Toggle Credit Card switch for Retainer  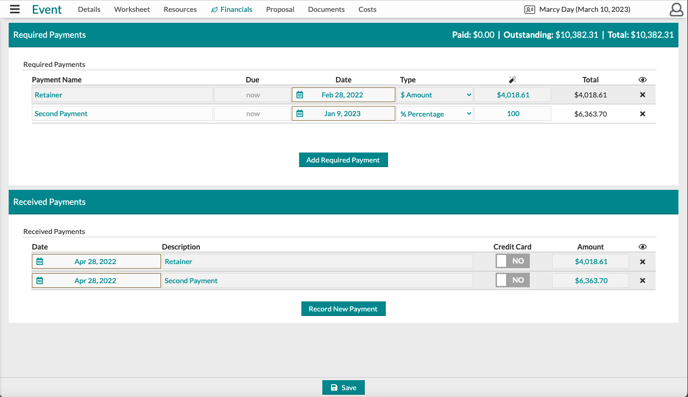coord(512,261)
